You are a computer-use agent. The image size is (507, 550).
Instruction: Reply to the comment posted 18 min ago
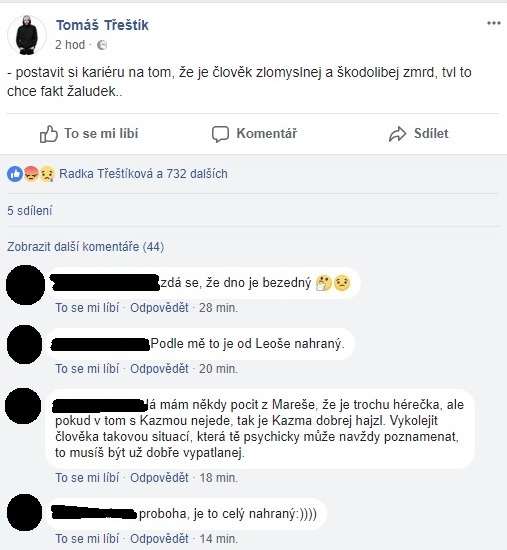[x=159, y=477]
